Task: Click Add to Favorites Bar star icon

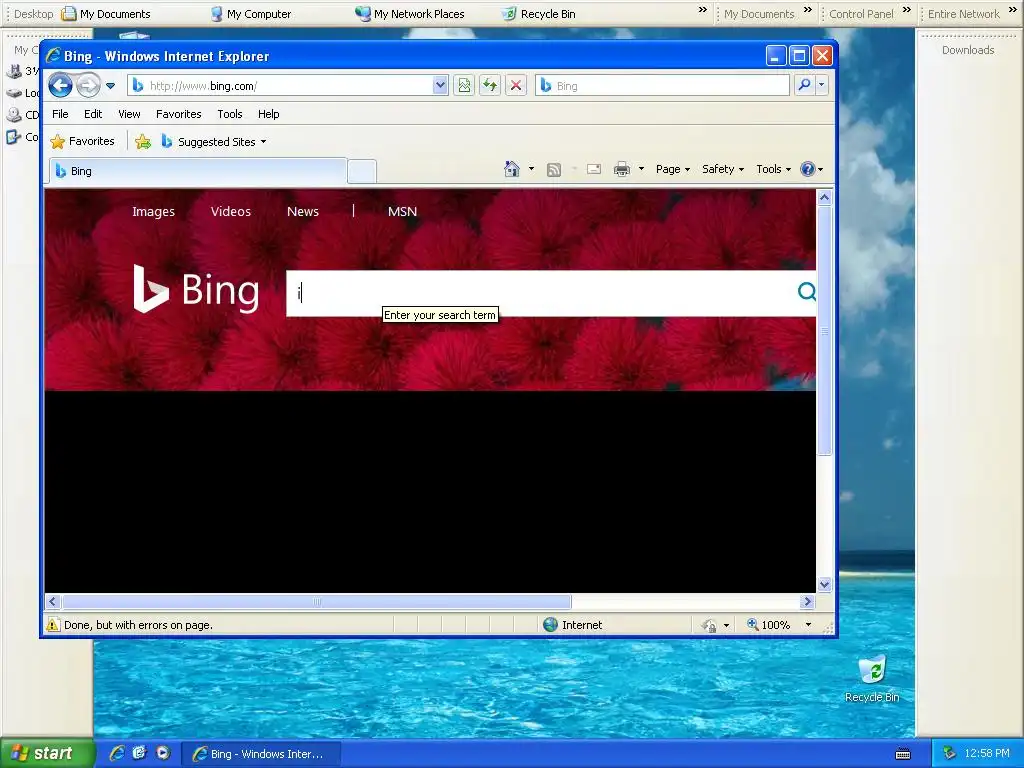Action: 142,142
